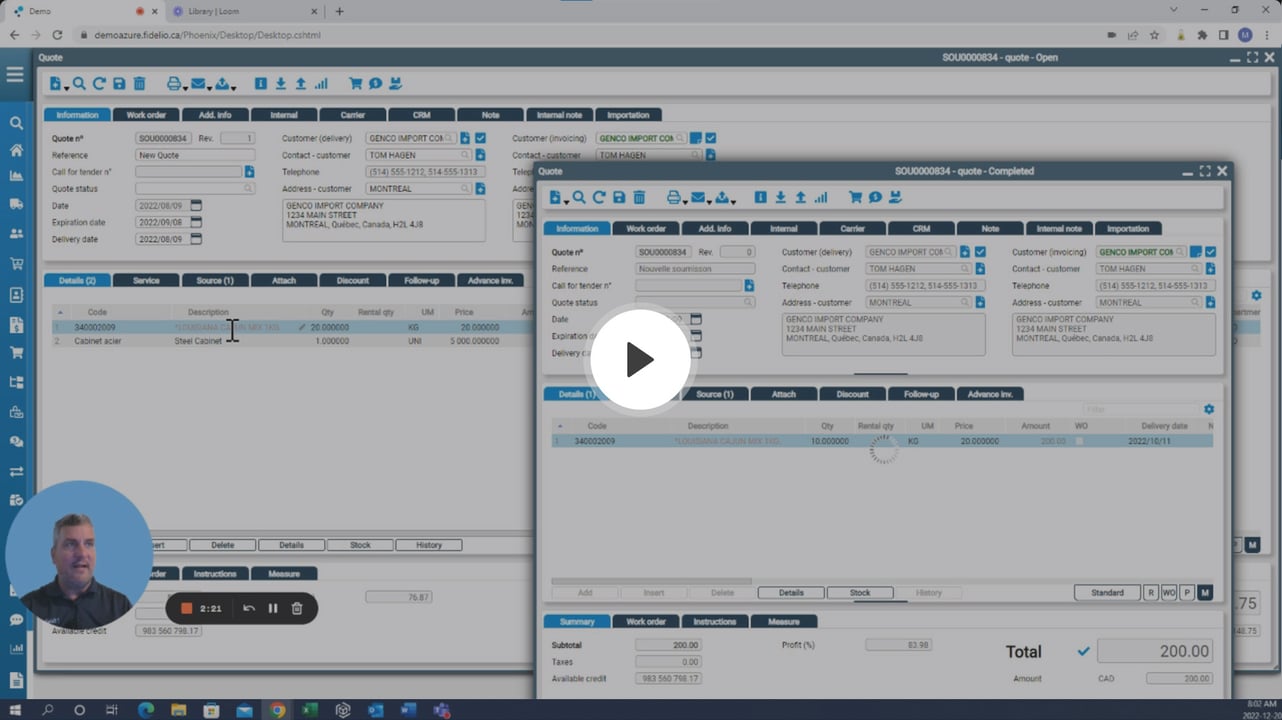Viewport: 1282px width, 720px height.
Task: Toggle the WO view button in the front window
Action: tap(1169, 593)
